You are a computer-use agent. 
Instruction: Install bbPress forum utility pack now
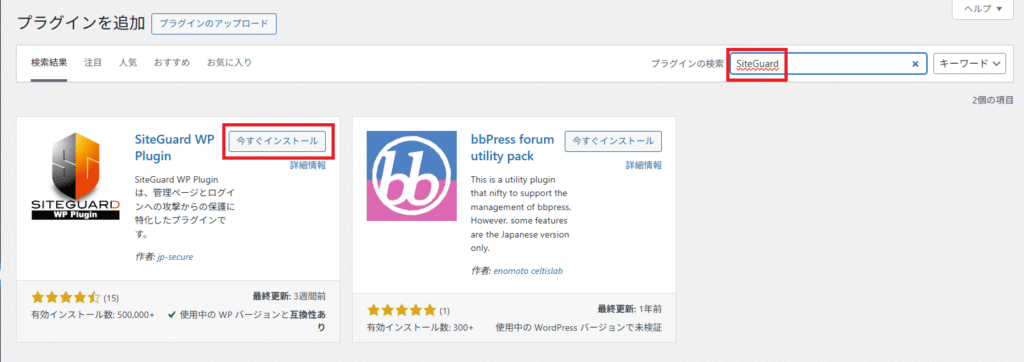point(613,140)
